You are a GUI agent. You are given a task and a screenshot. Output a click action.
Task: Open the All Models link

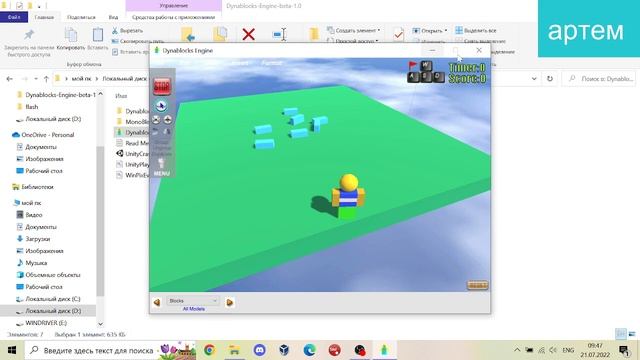tap(193, 309)
